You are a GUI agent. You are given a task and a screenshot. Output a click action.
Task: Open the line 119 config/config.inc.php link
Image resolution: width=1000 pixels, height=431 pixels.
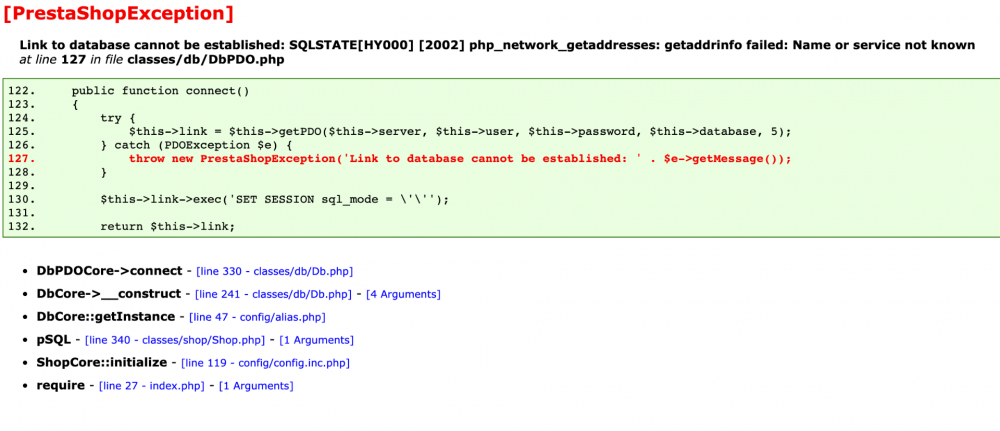click(x=265, y=363)
